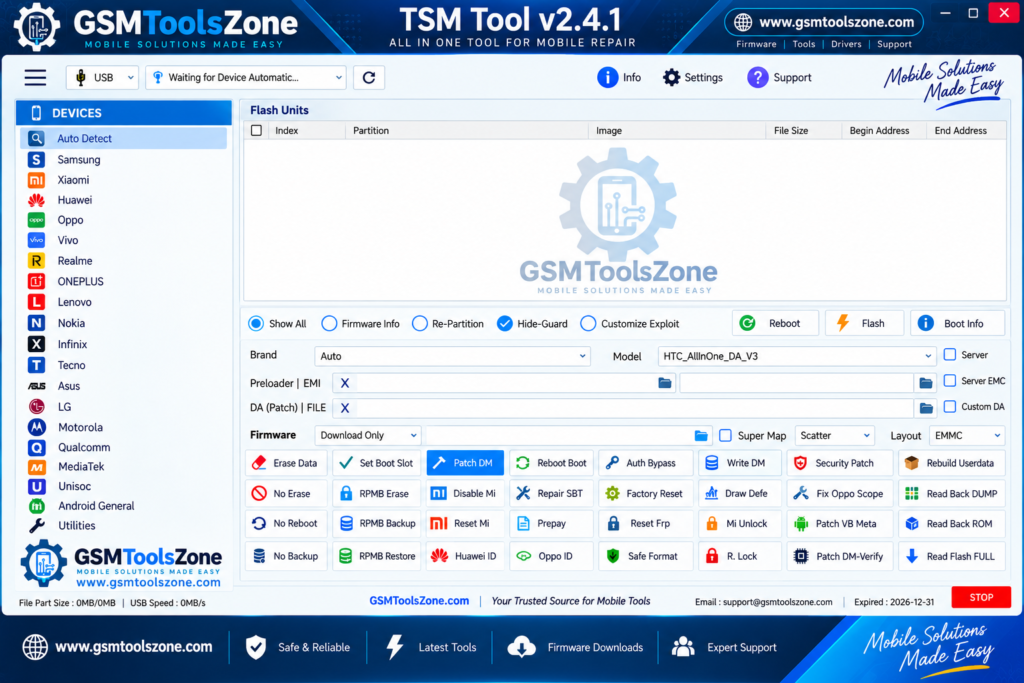Click the Firmware path input field
The width and height of the screenshot is (1024, 683).
(x=569, y=435)
